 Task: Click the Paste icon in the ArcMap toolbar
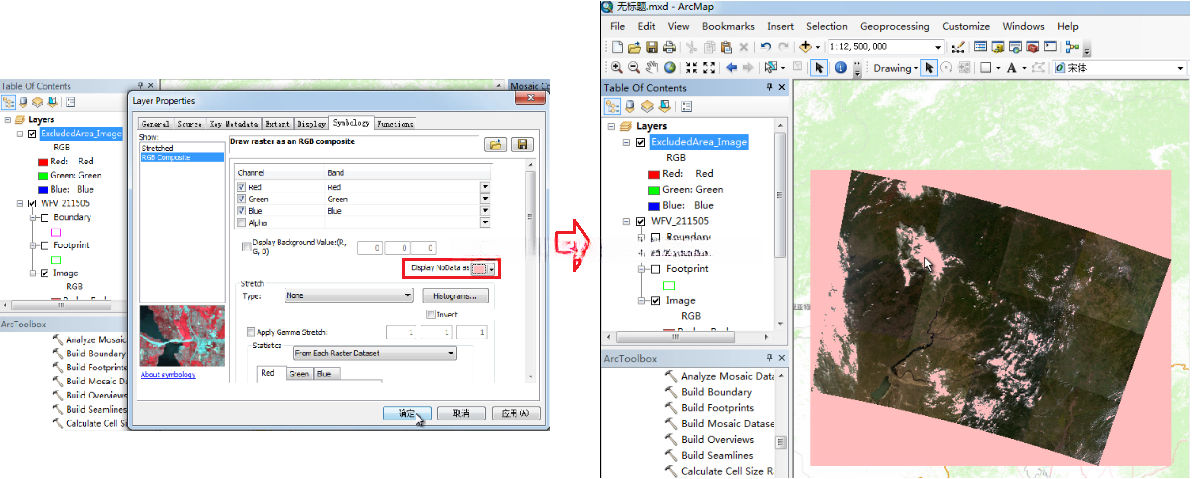point(727,47)
